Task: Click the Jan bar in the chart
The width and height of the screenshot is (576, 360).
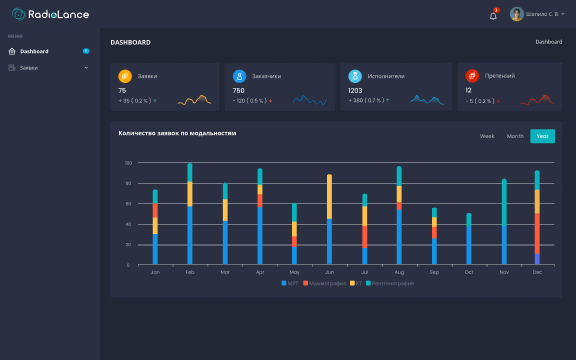Action: point(155,227)
